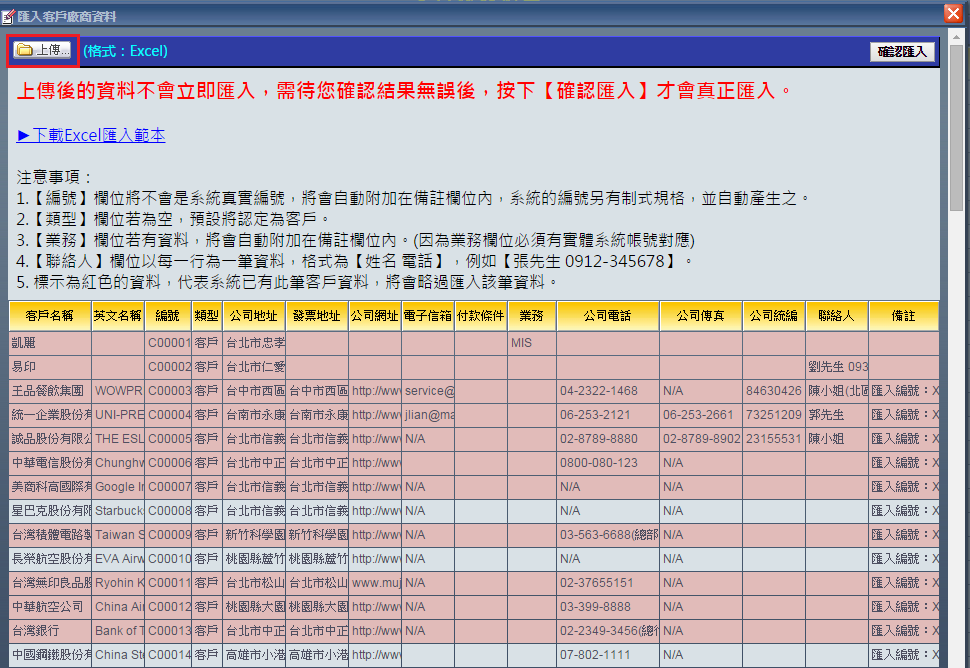Open the 下載Excel匯入範本 download link
The image size is (970, 668).
tap(91, 135)
